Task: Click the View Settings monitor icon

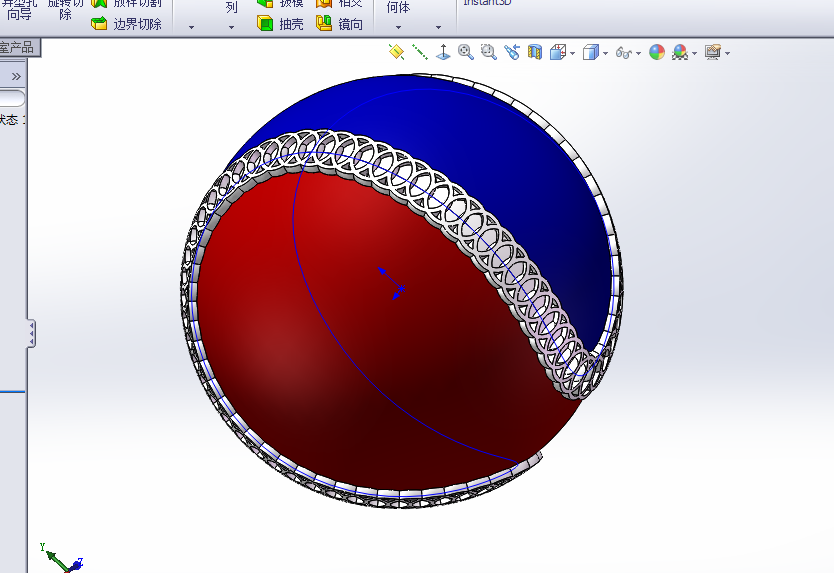Action: point(713,52)
